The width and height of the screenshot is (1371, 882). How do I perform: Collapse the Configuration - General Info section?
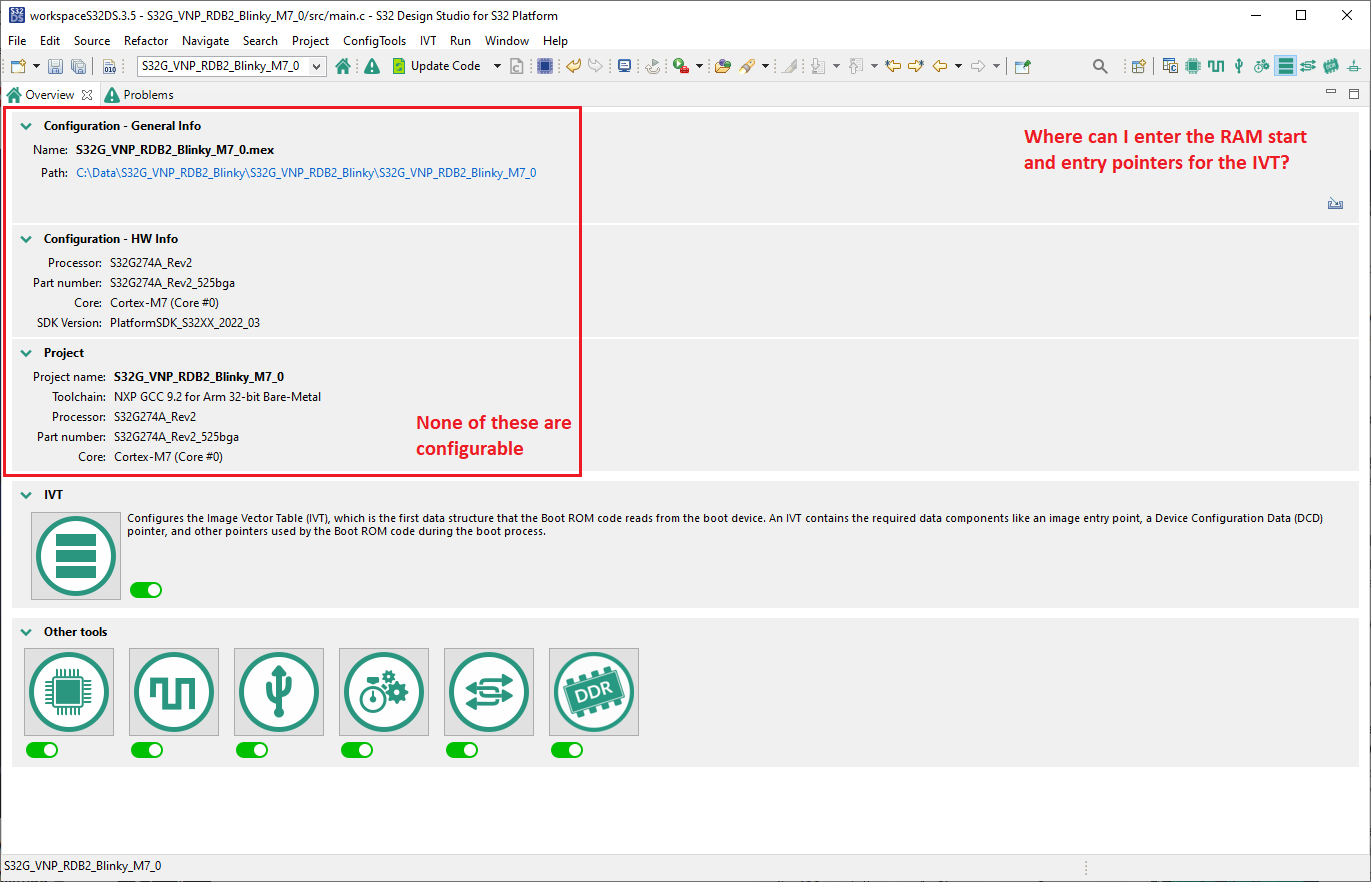[x=24, y=125]
